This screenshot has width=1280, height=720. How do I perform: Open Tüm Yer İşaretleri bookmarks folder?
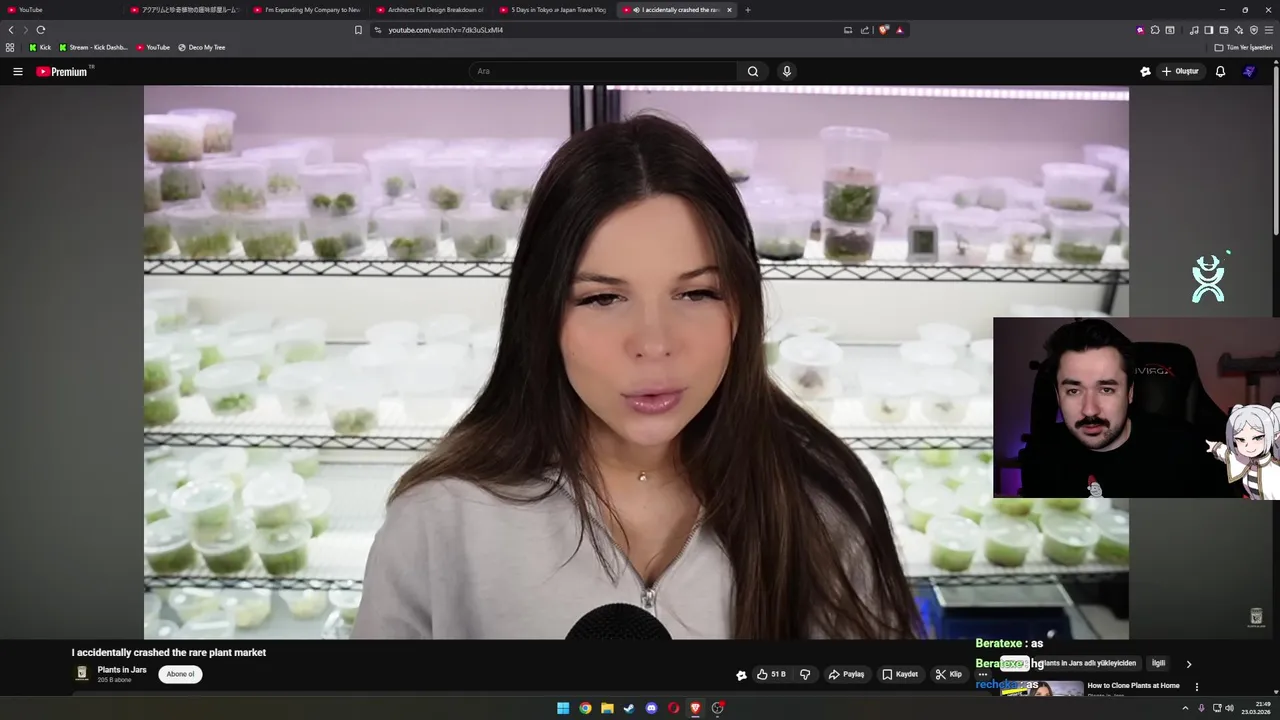tap(1243, 47)
